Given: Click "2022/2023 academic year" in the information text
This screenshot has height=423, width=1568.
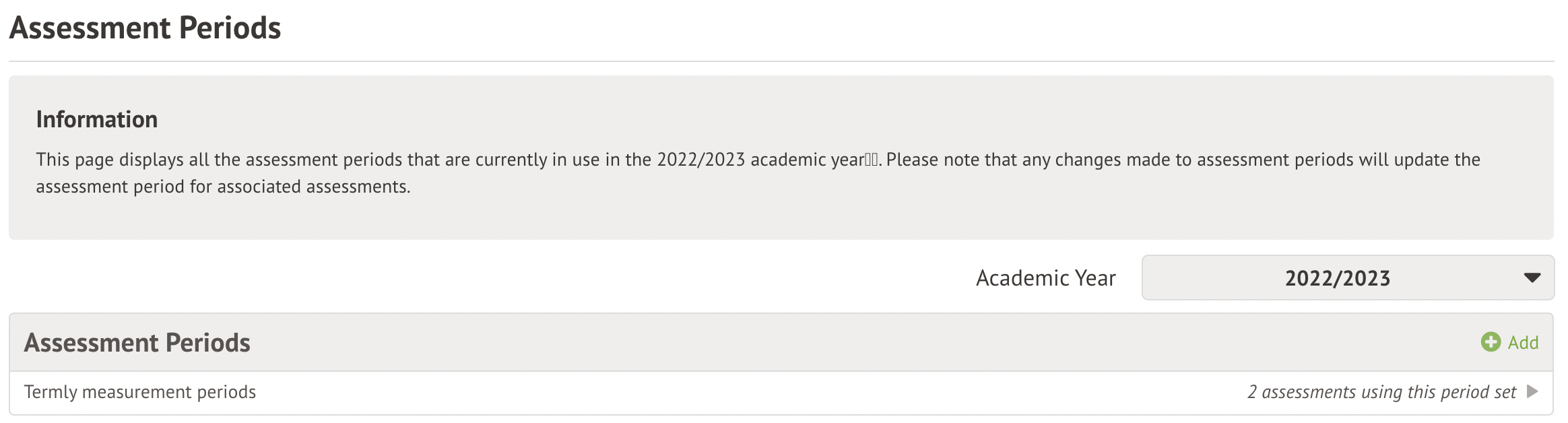Looking at the screenshot, I should click(760, 160).
